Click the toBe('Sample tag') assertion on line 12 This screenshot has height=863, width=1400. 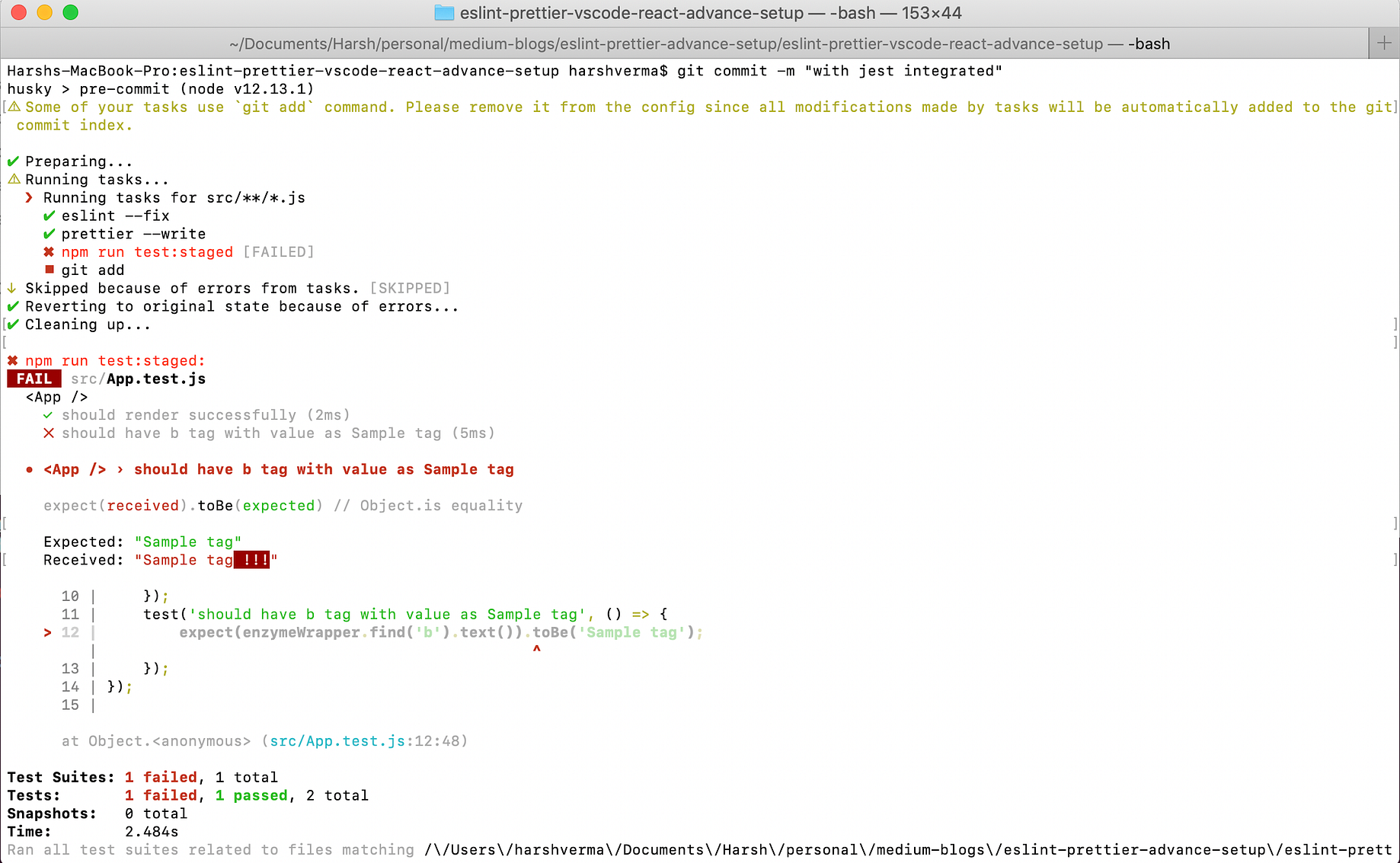[613, 633]
